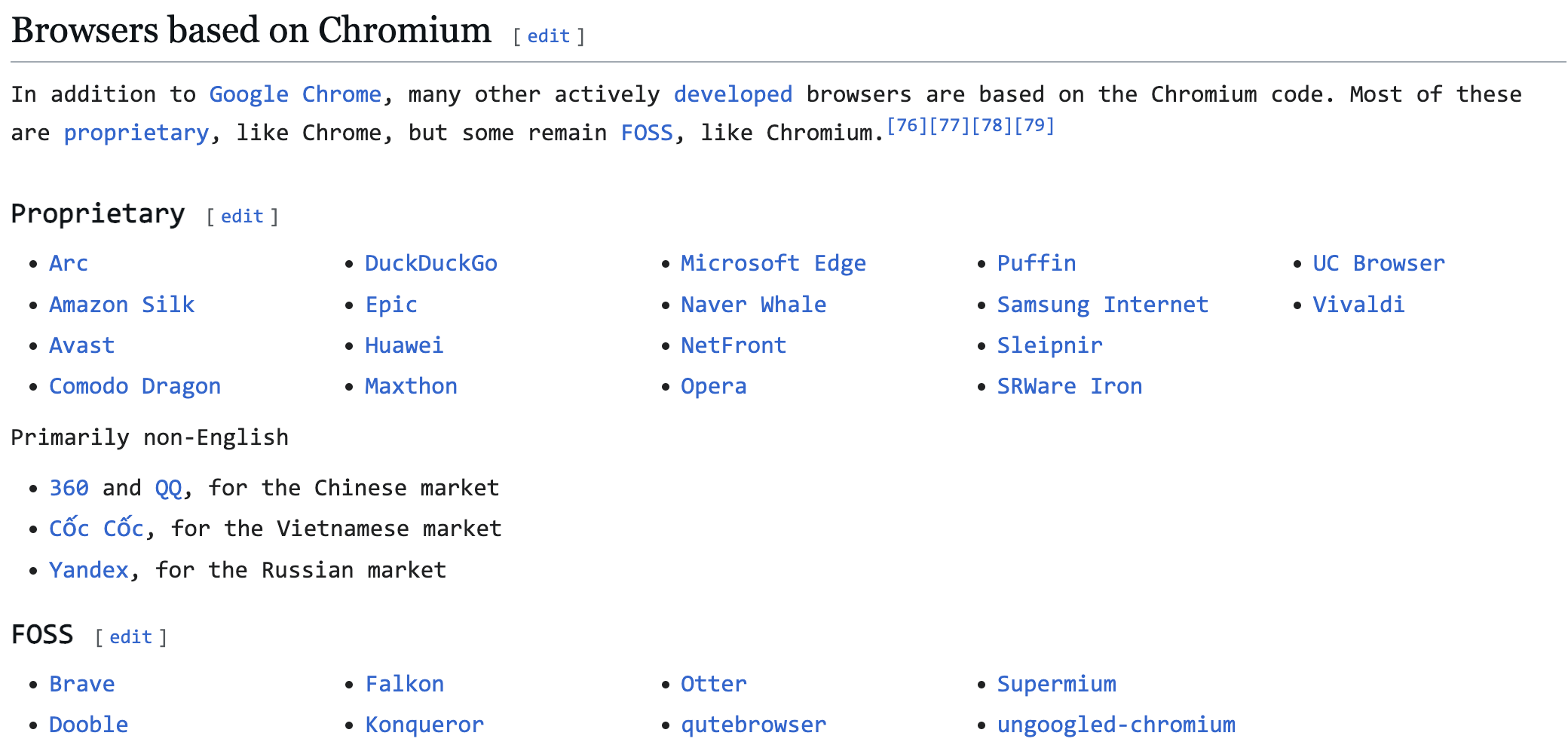Screen dimensions: 1568x745
Task: Open citation reference 79
Action: click(1034, 125)
